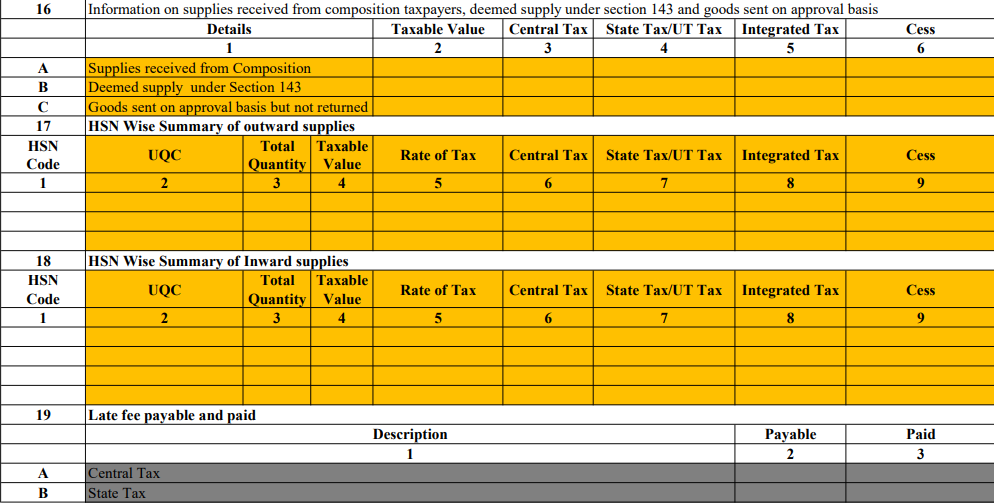Click Central Tax cell for row B
The image size is (994, 503).
(x=548, y=88)
